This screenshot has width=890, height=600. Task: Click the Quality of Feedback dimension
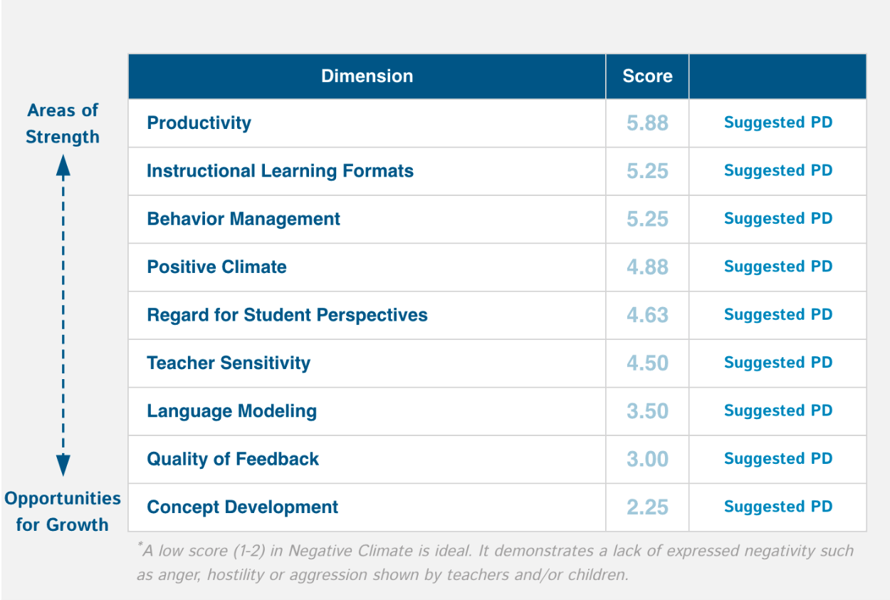233,459
